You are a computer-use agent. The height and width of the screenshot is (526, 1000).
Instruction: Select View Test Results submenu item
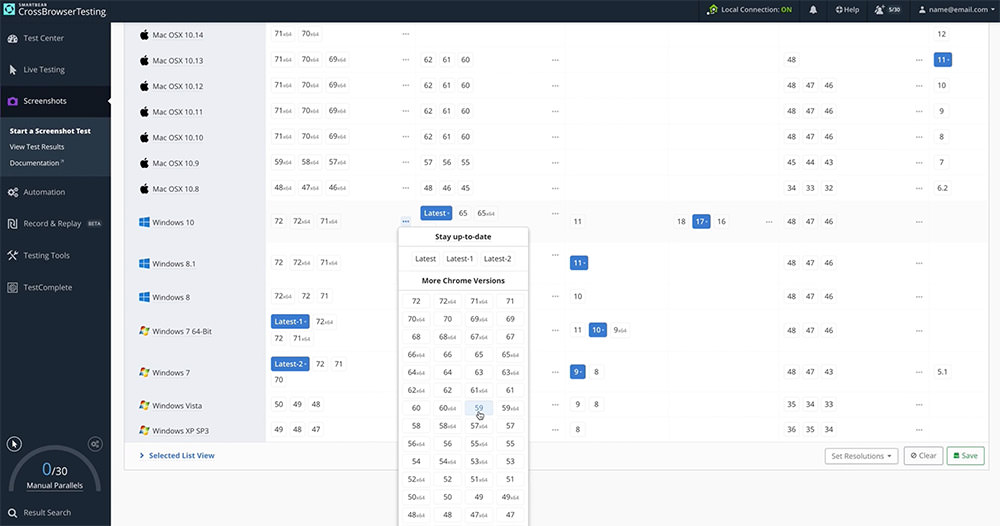pyautogui.click(x=37, y=147)
